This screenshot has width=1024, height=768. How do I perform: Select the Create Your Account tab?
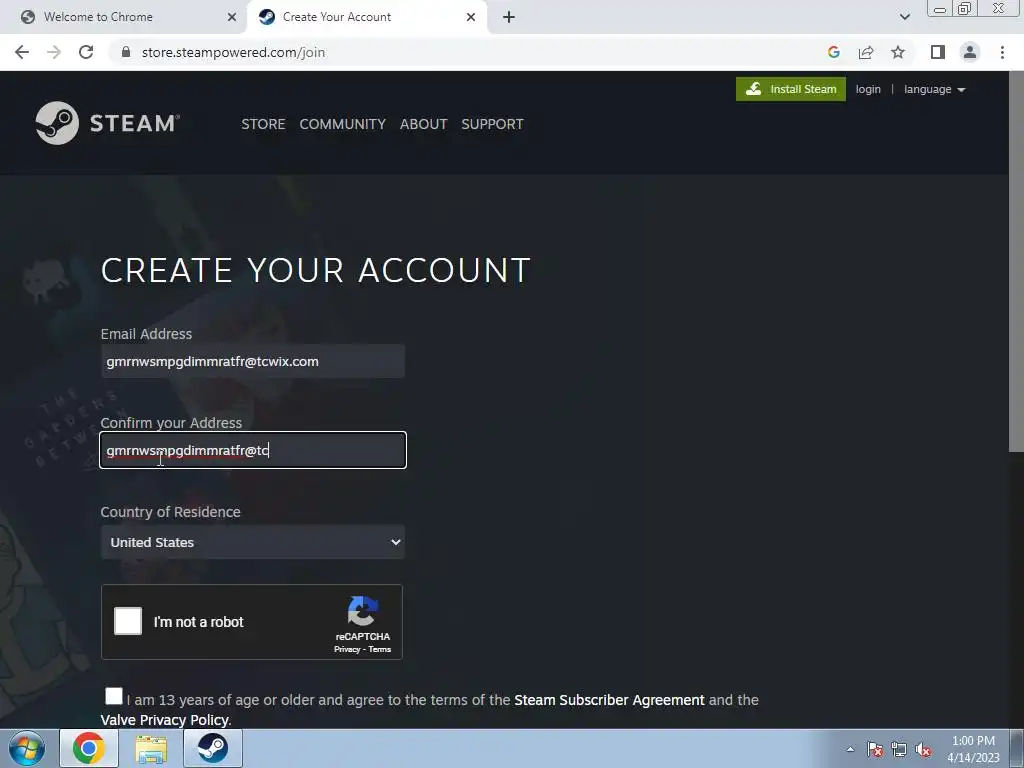366,17
